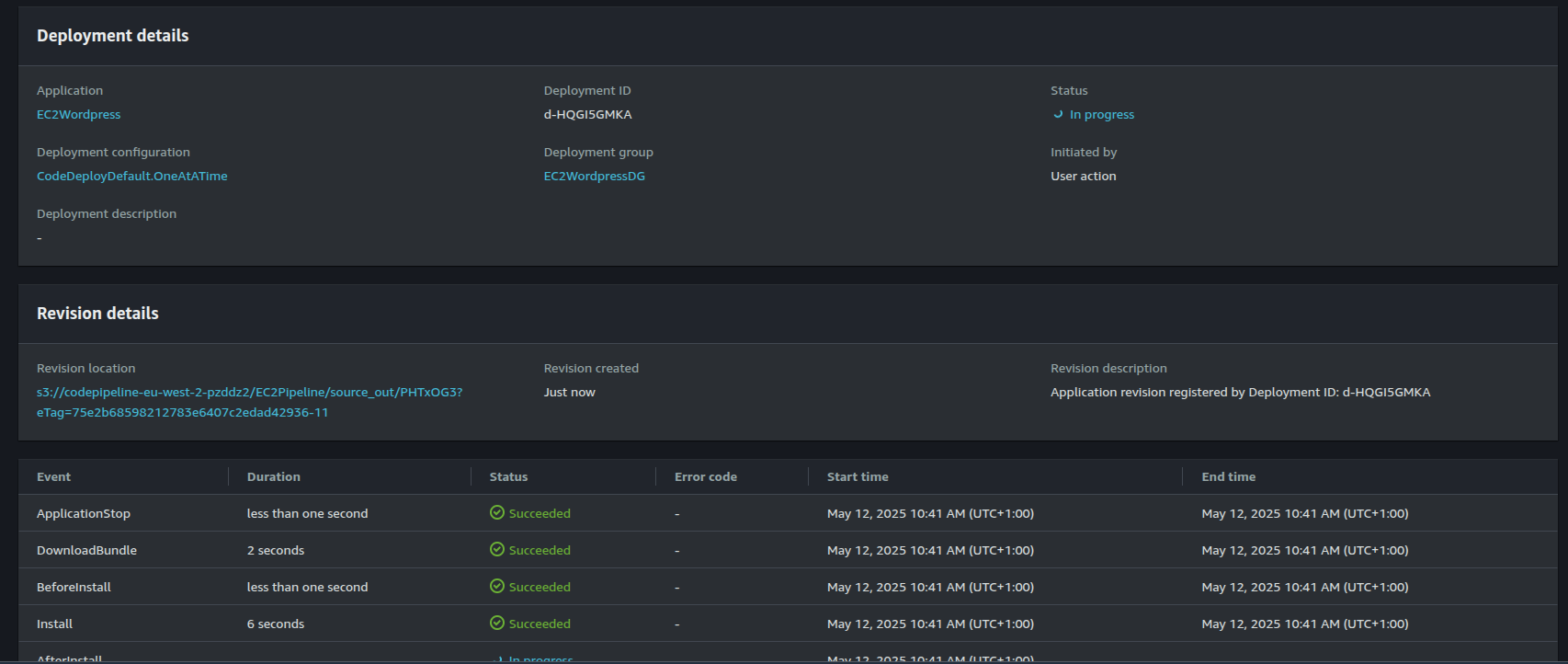This screenshot has width=1568, height=664.
Task: Open the EC2WordpressDG deployment group link
Action: [594, 177]
